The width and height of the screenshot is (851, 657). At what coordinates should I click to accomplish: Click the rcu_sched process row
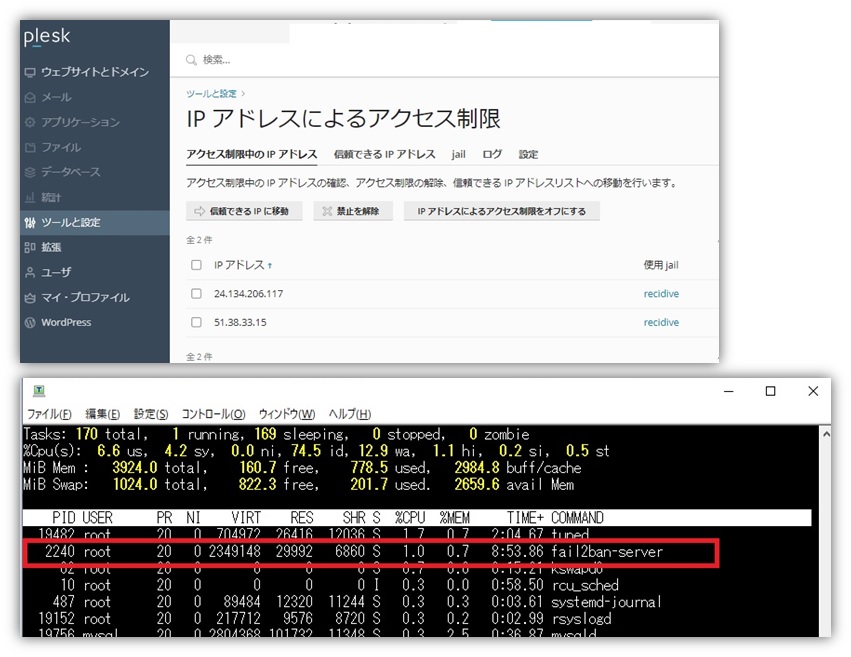click(x=417, y=585)
